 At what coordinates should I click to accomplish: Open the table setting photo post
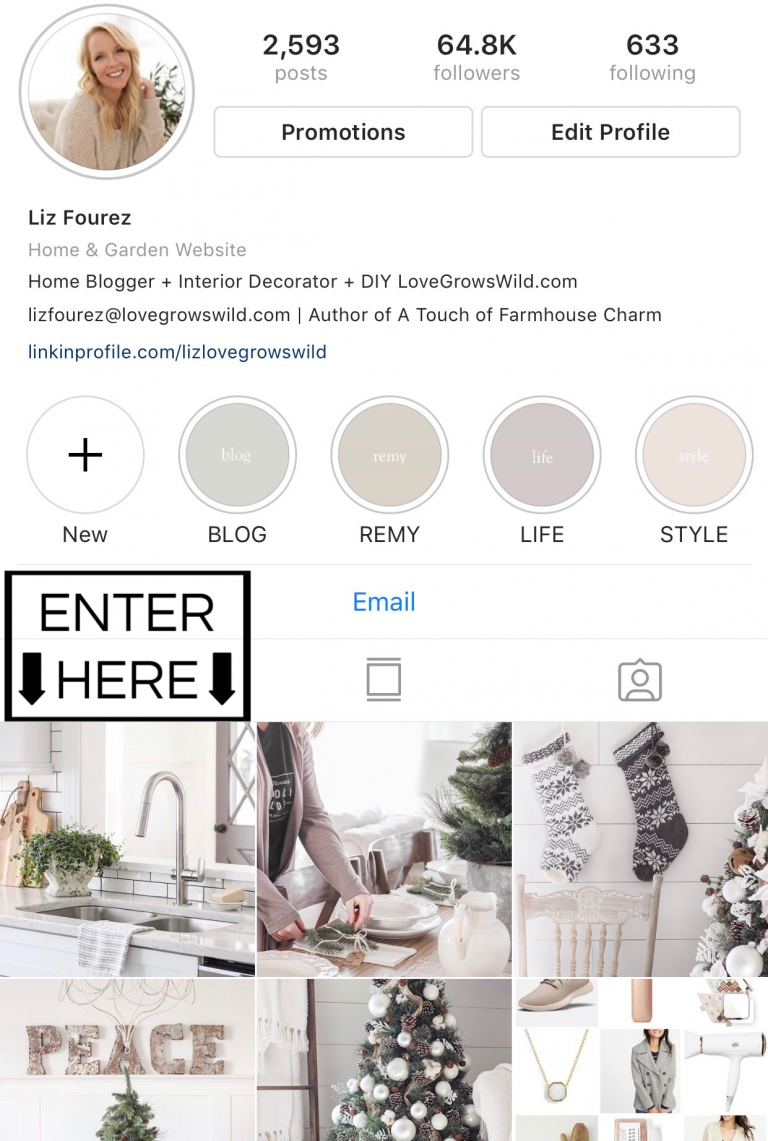384,849
